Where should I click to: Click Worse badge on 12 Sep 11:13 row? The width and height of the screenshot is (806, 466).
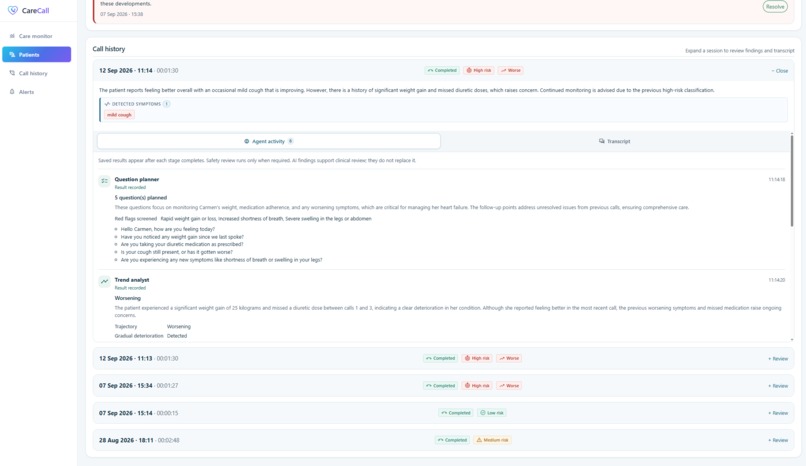point(509,358)
